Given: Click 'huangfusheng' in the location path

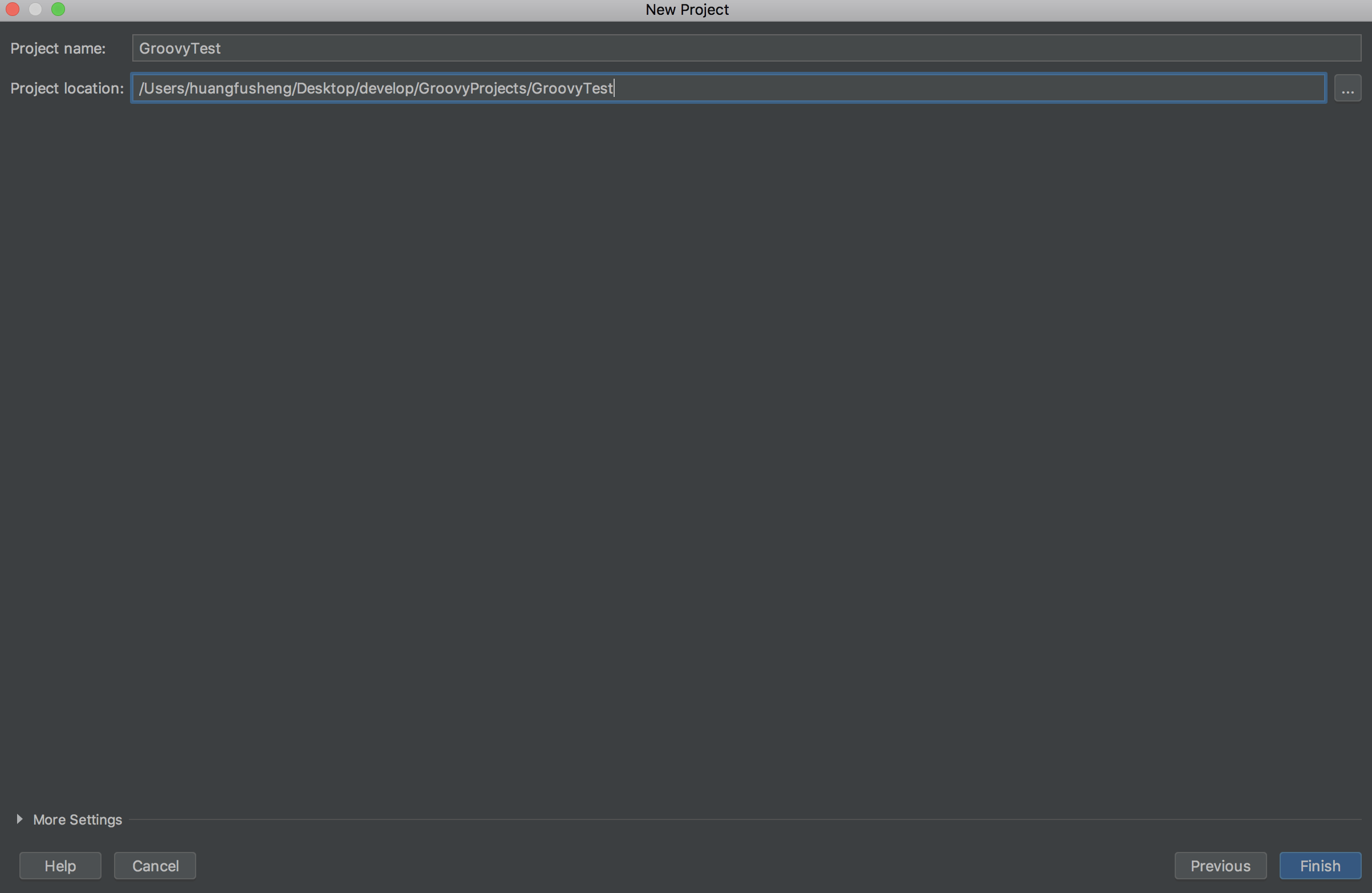Looking at the screenshot, I should tap(241, 88).
